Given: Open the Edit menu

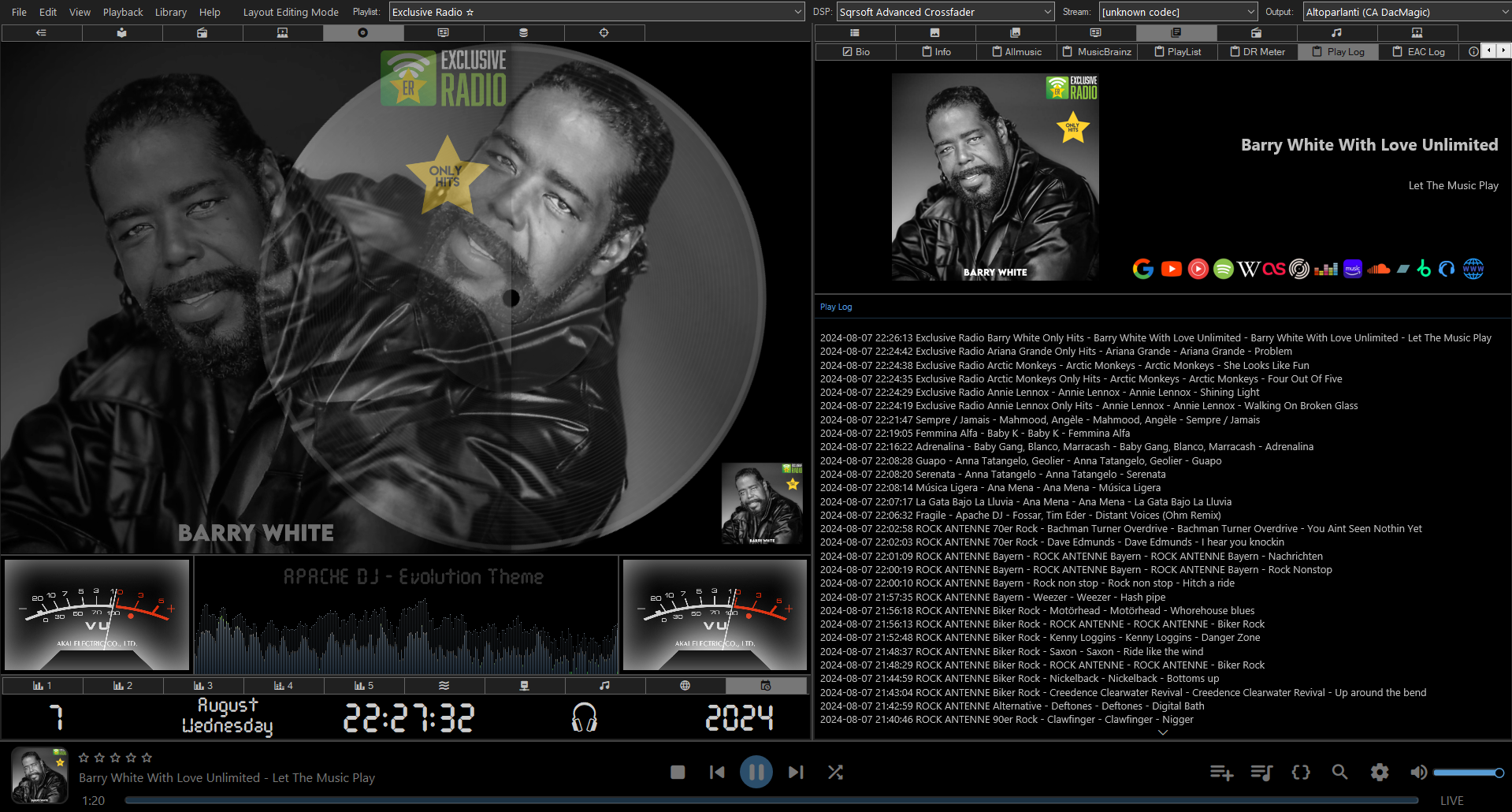Looking at the screenshot, I should click(x=48, y=12).
